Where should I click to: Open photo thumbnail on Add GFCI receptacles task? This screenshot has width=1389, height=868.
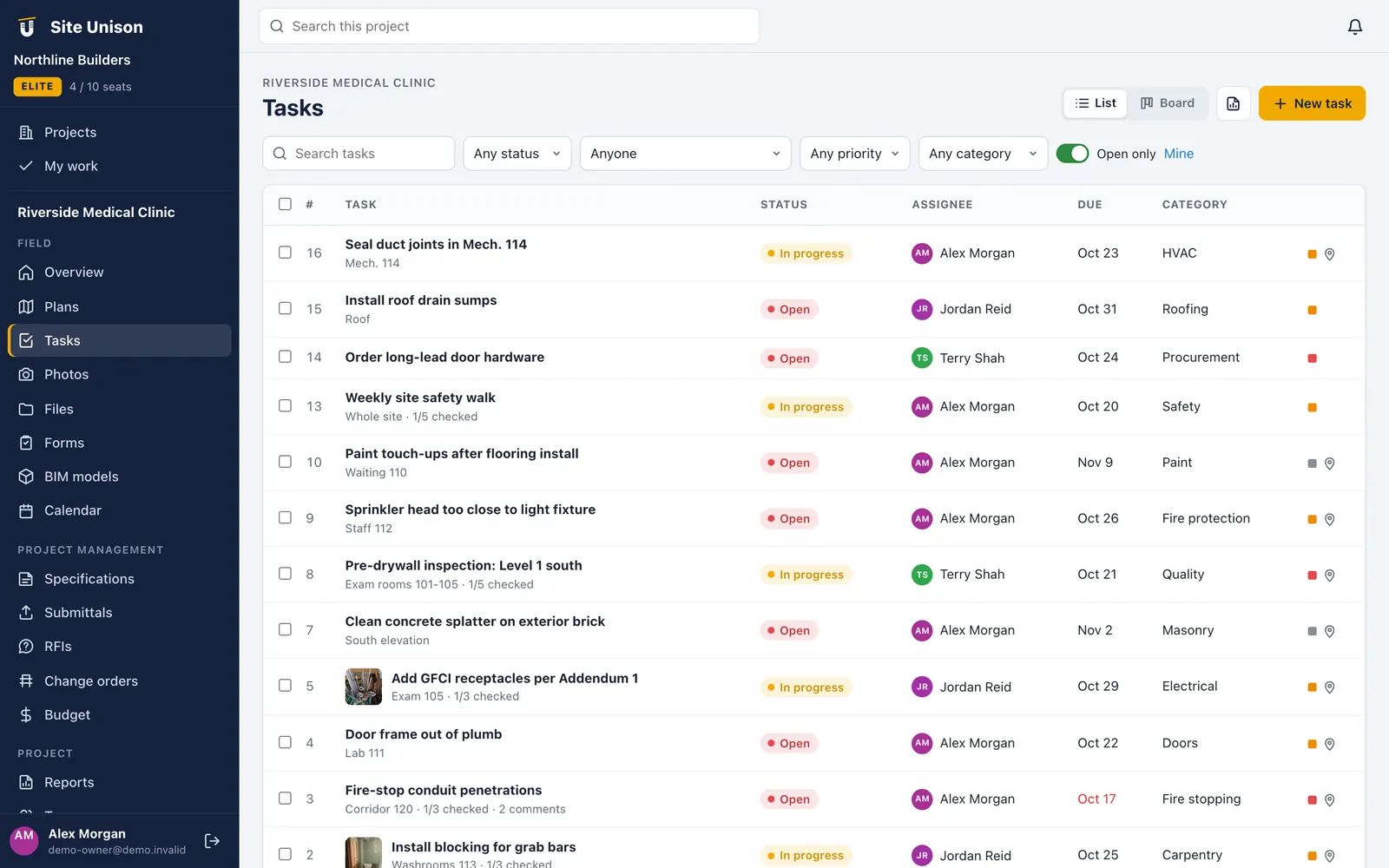tap(363, 687)
